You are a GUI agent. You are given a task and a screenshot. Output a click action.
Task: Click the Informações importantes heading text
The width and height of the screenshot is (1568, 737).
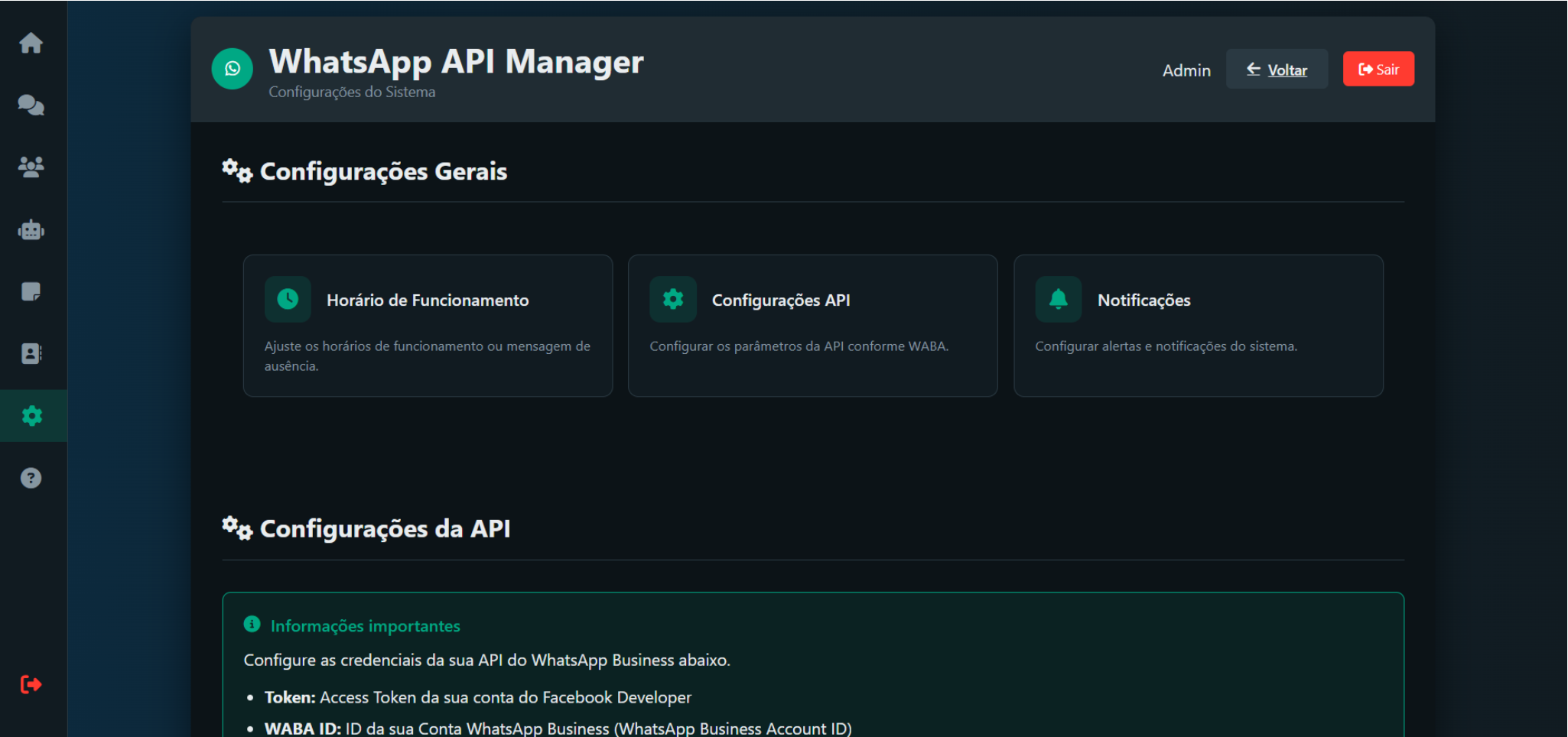click(x=366, y=626)
